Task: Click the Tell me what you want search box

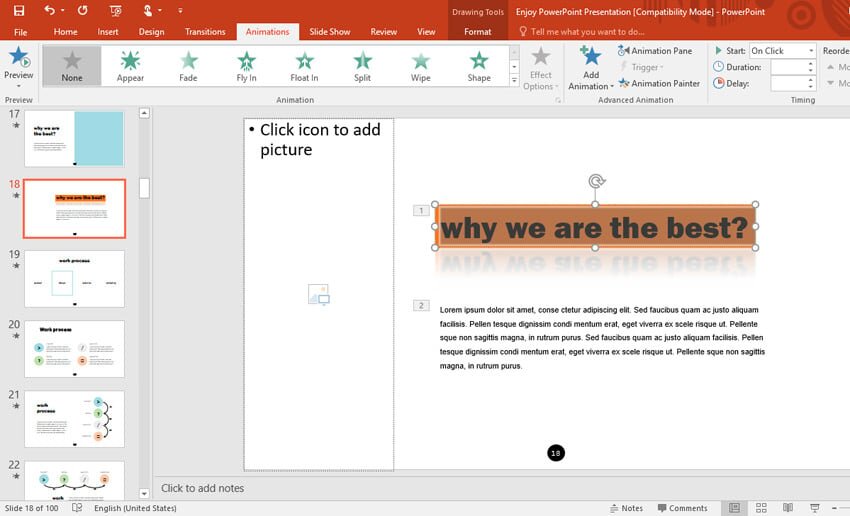Action: pos(587,32)
